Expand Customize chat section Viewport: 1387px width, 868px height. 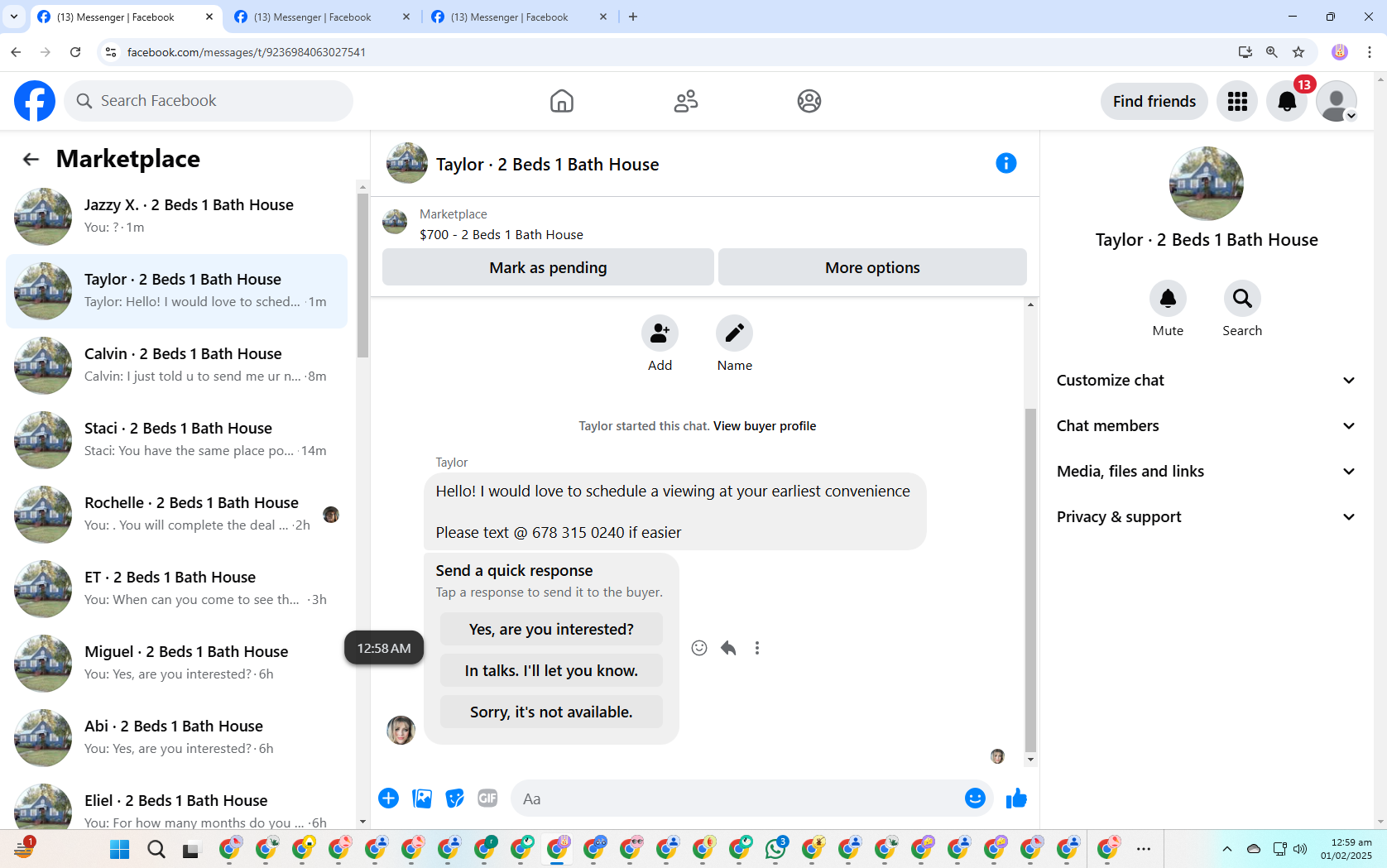(1206, 381)
